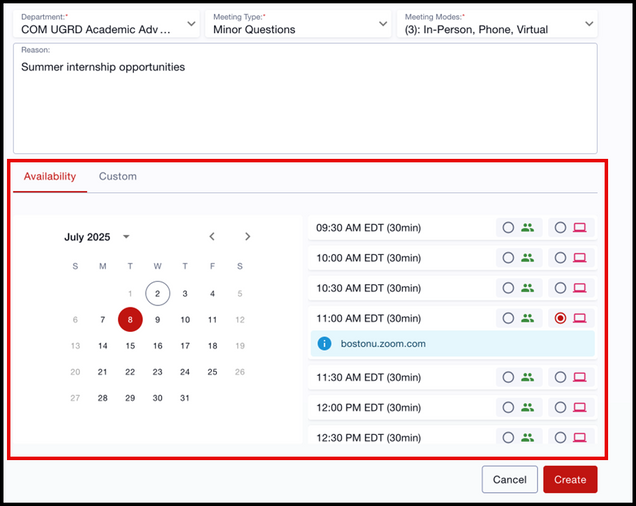Select July 21 on the calendar
Image resolution: width=636 pixels, height=506 pixels.
[x=103, y=372]
